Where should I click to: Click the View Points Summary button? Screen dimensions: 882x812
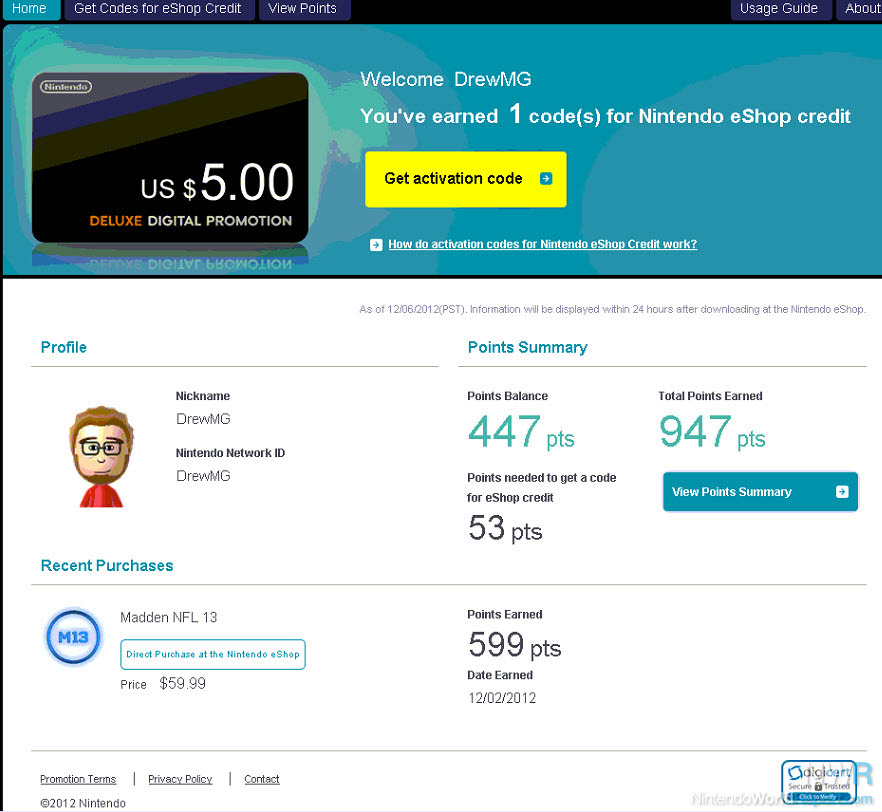(760, 491)
